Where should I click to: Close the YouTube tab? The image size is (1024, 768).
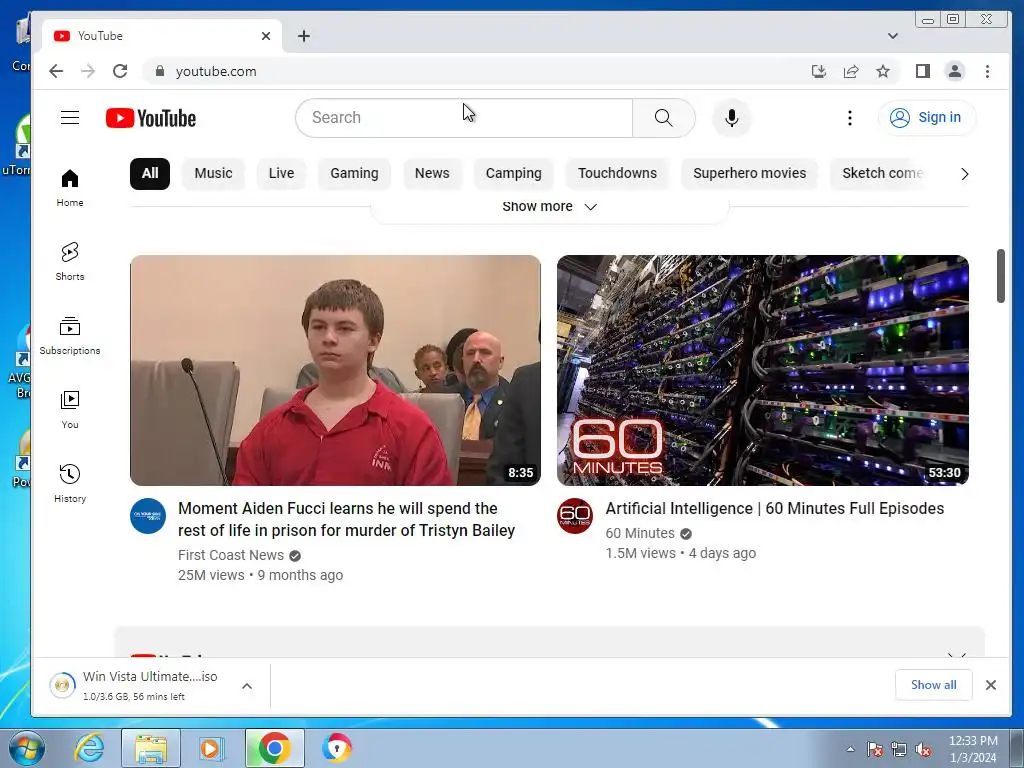click(266, 36)
